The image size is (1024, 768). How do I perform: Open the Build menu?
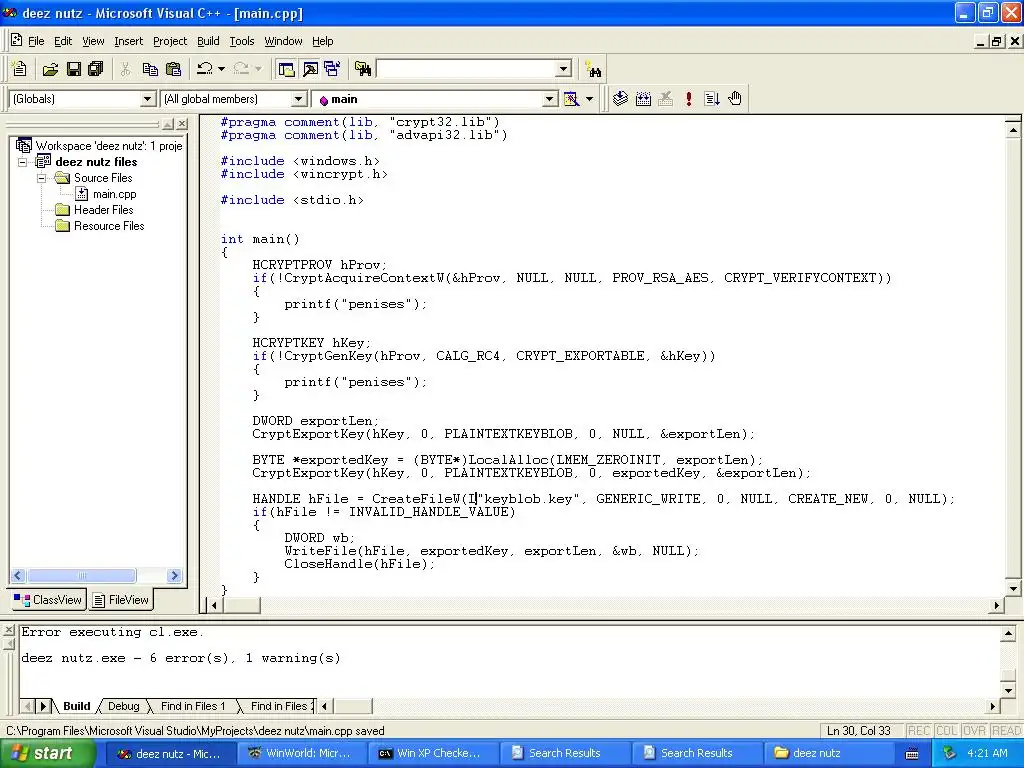(x=208, y=41)
